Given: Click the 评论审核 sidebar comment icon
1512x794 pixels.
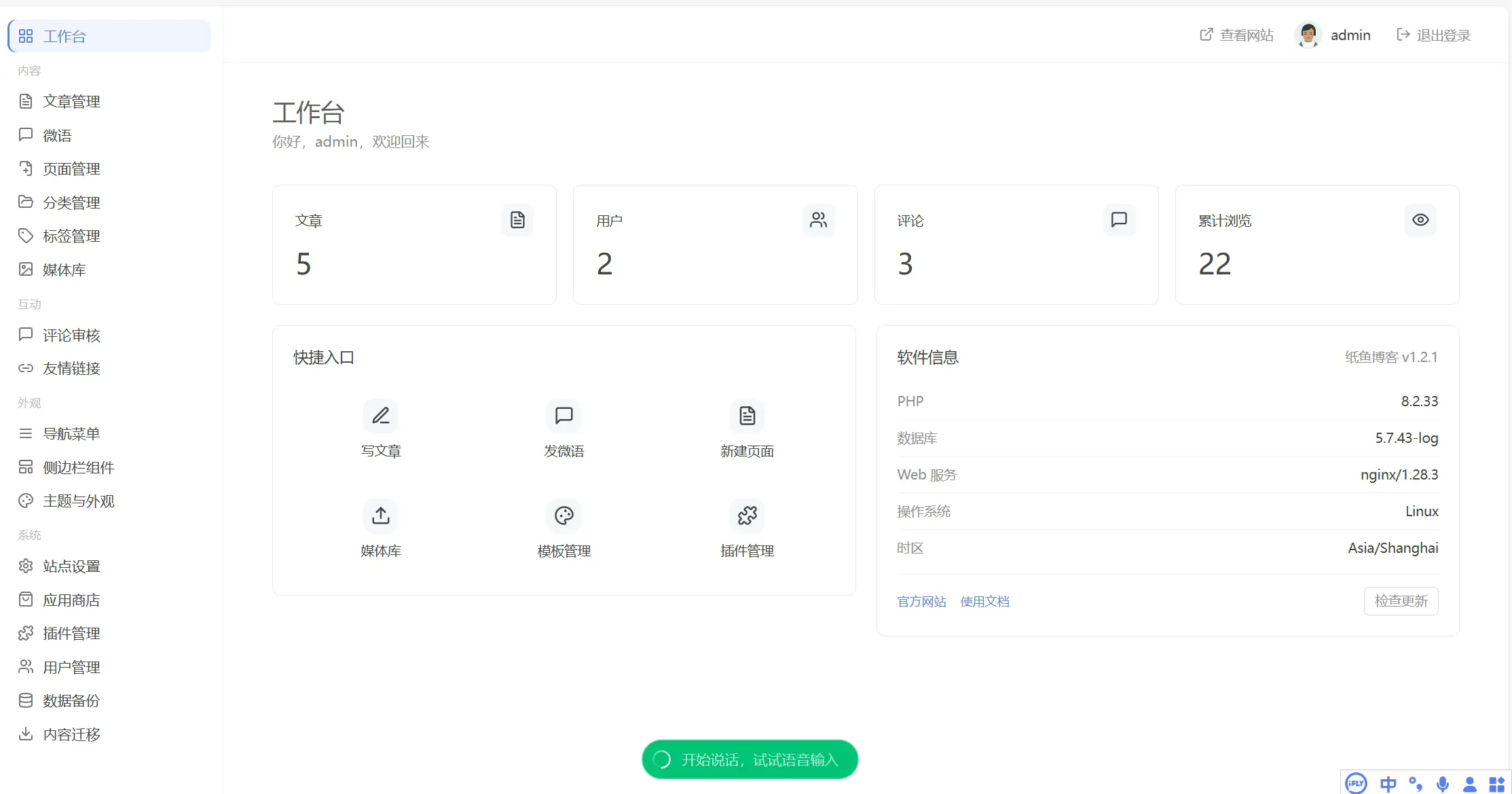Looking at the screenshot, I should tap(26, 335).
